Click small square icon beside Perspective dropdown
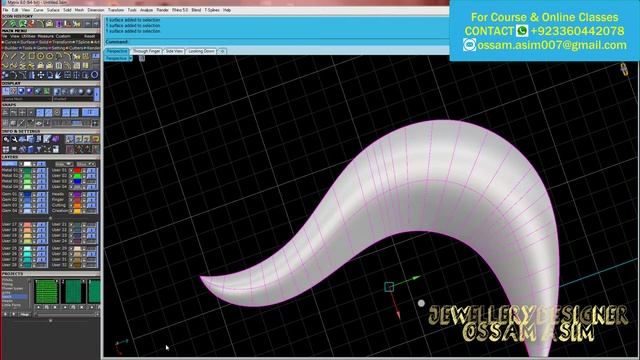 click(x=142, y=58)
